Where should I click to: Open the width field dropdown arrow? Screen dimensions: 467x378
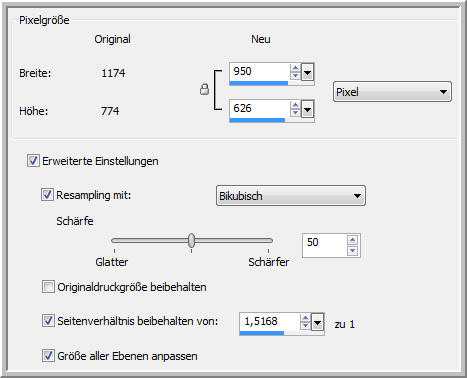pos(307,72)
